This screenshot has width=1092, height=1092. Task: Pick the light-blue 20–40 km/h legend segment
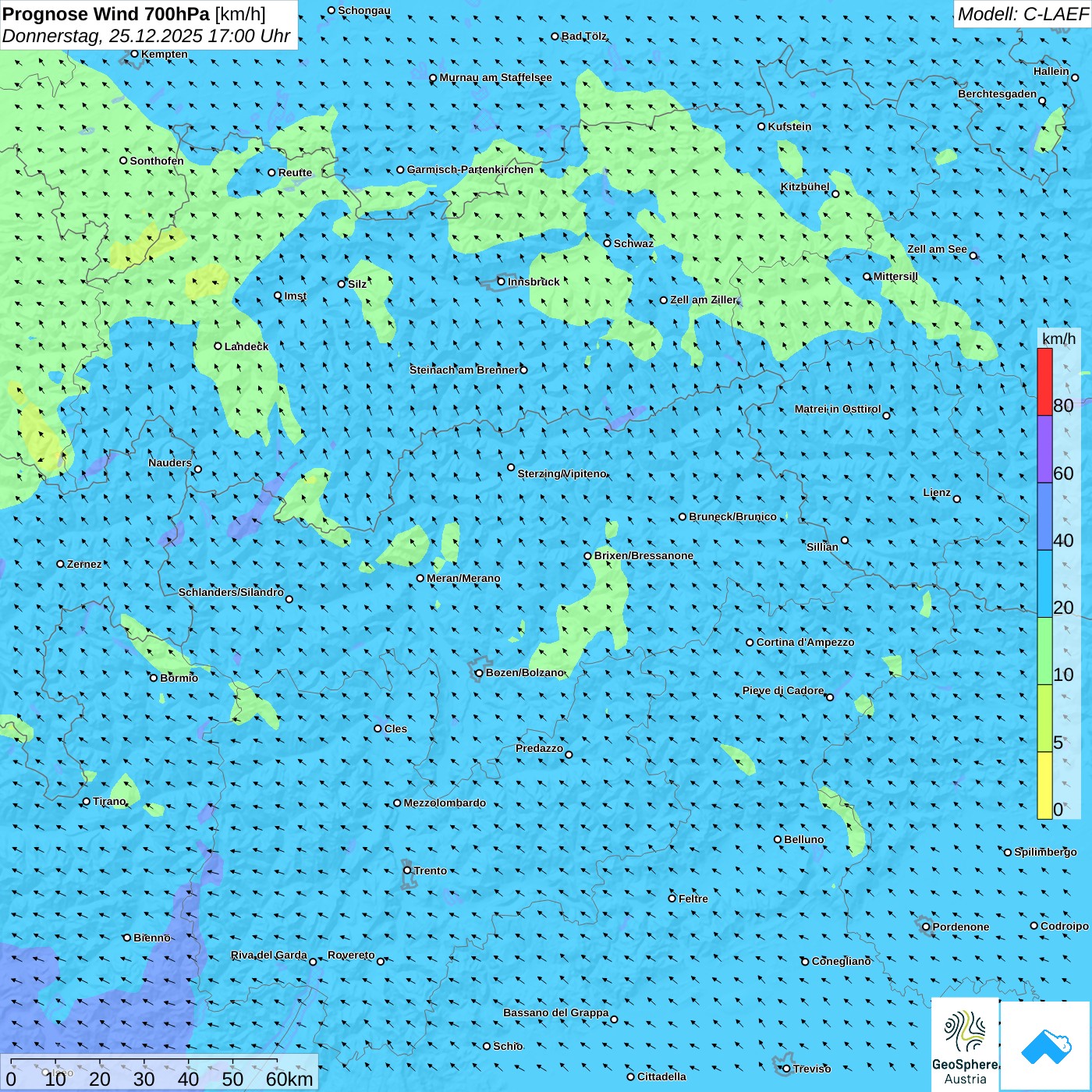[x=1044, y=584]
